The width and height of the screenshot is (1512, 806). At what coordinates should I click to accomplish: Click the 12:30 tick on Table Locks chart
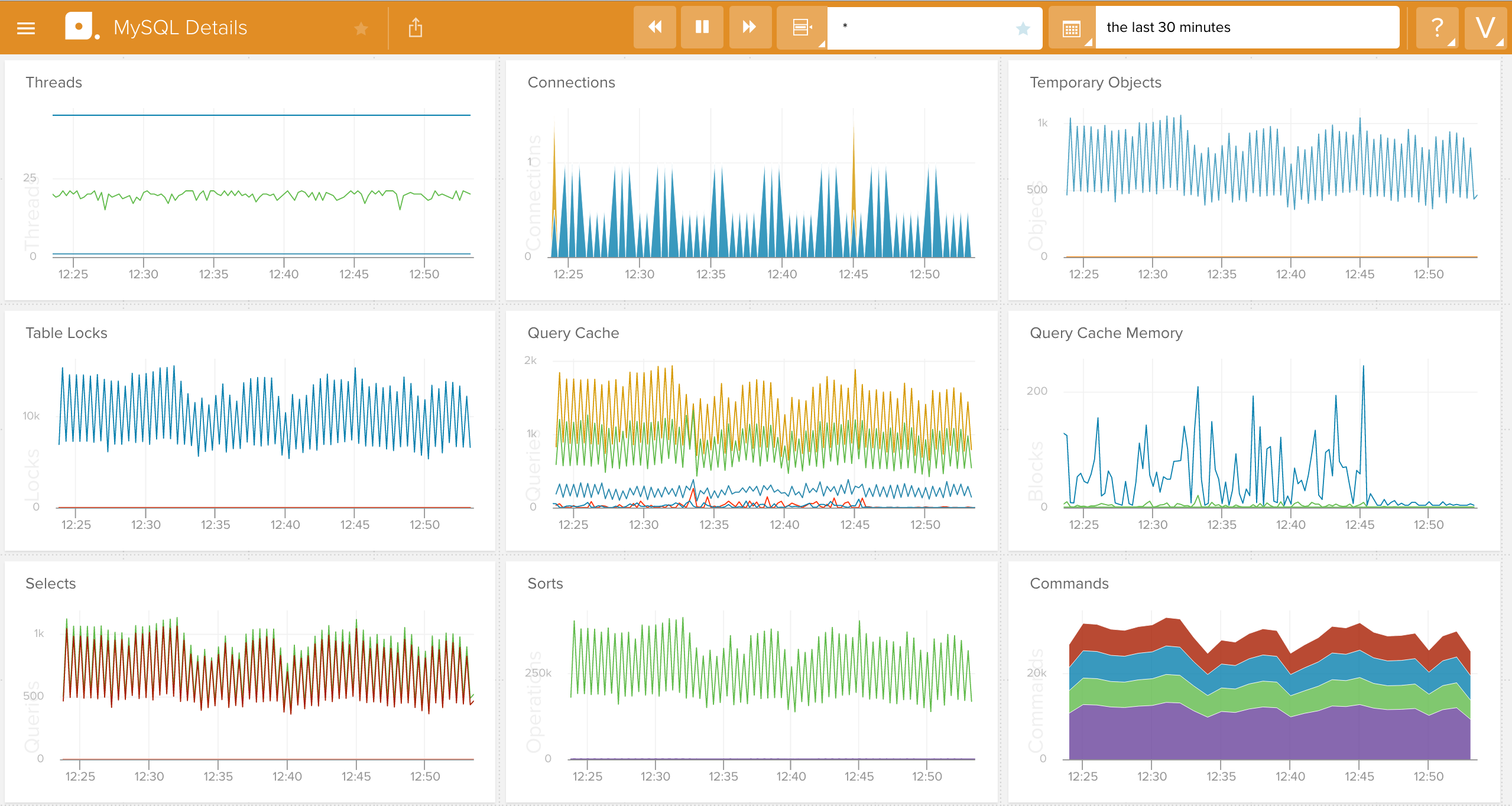click(x=145, y=525)
